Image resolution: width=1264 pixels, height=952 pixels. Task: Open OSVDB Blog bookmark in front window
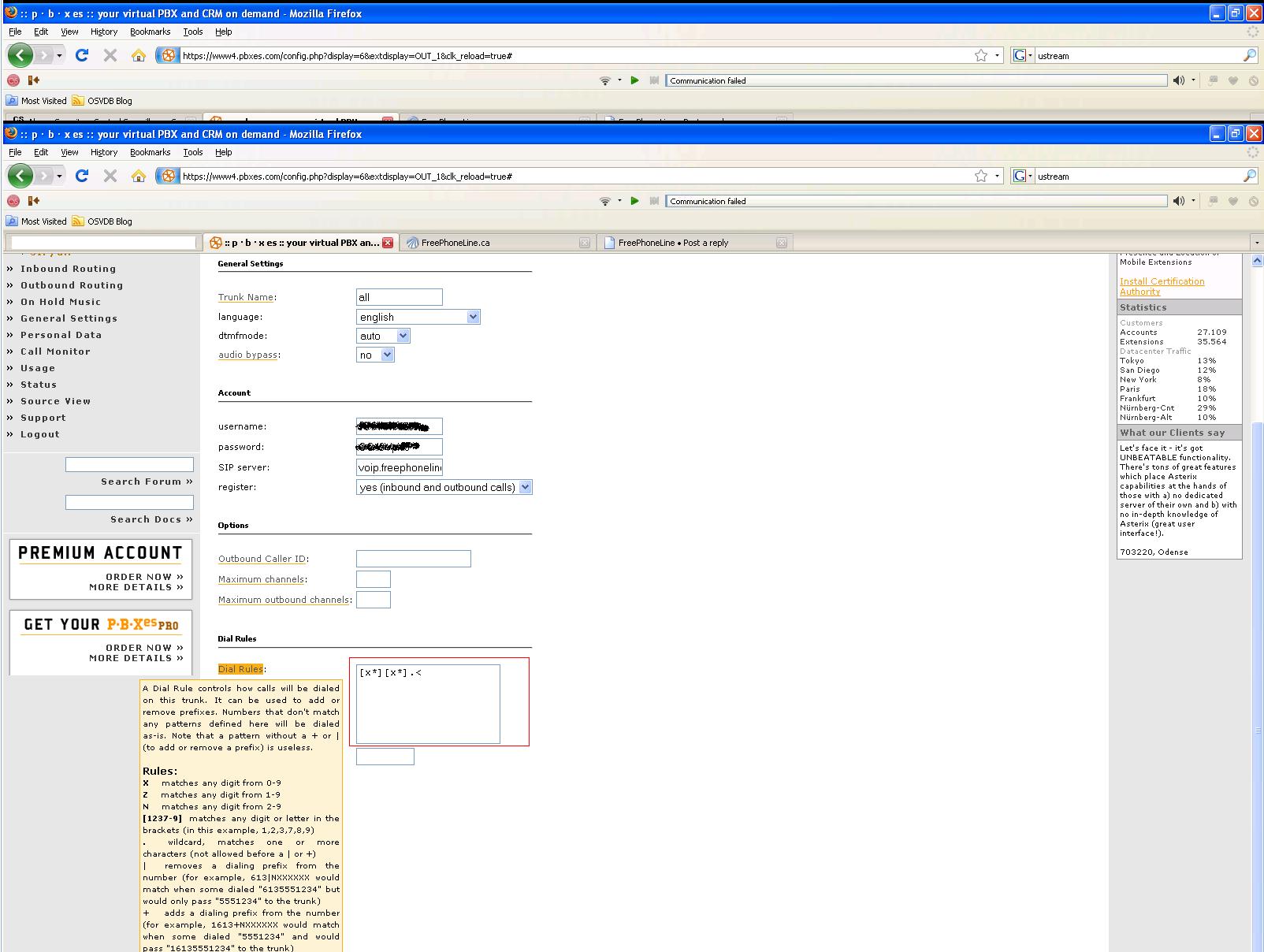(x=102, y=221)
